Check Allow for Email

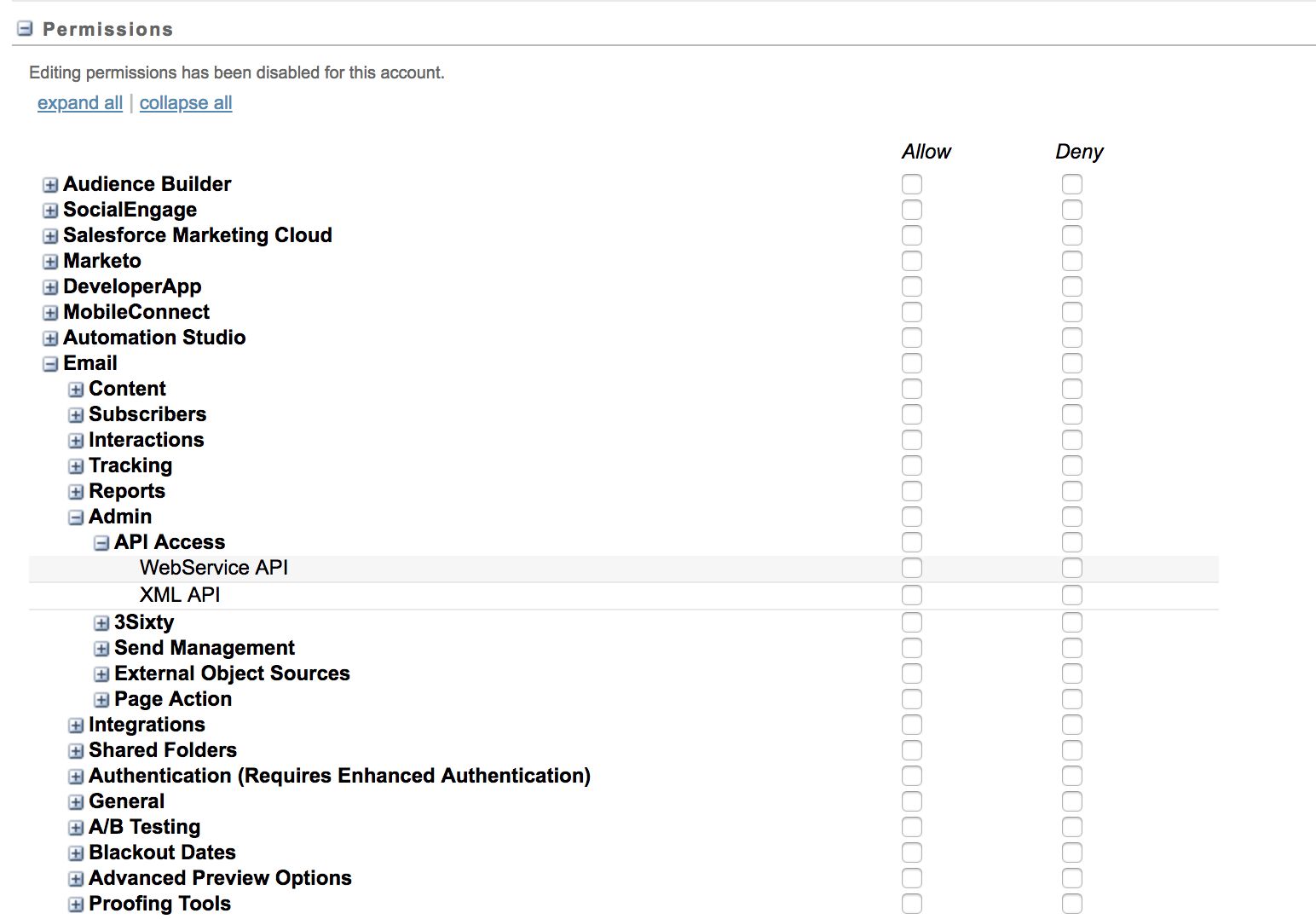pos(912,363)
